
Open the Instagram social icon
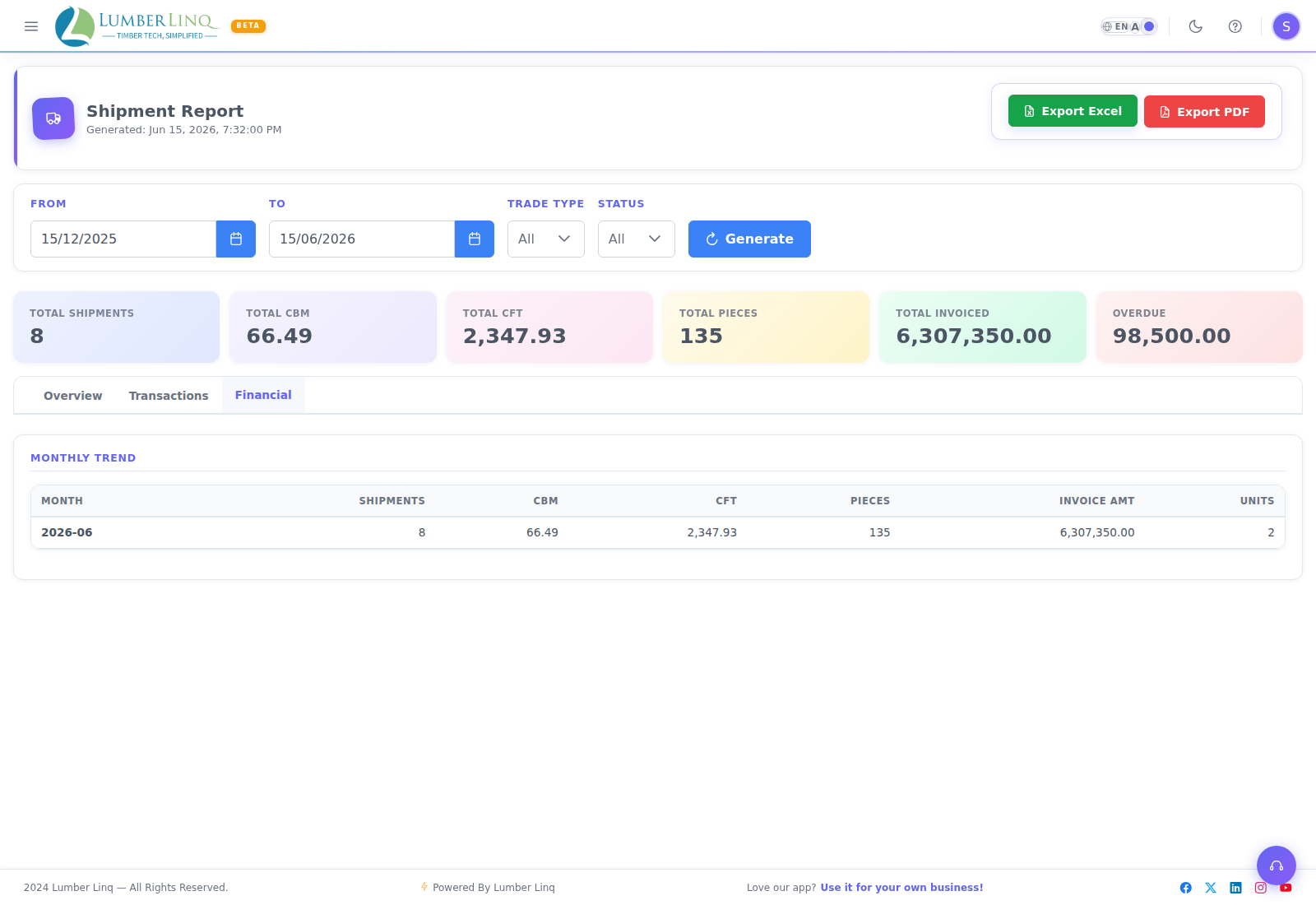[x=1261, y=888]
